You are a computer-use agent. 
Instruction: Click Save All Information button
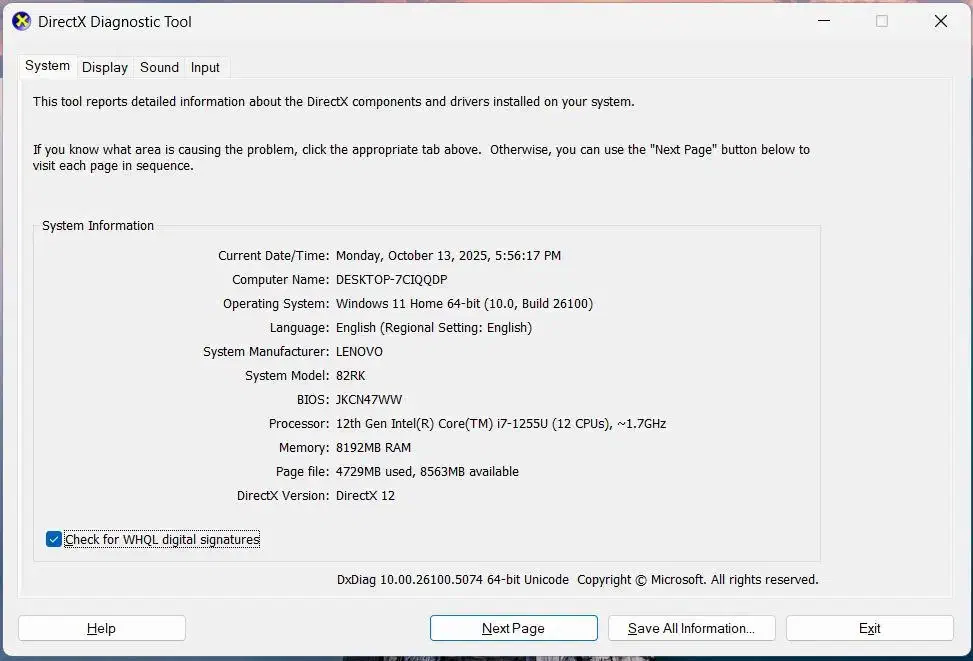point(692,628)
